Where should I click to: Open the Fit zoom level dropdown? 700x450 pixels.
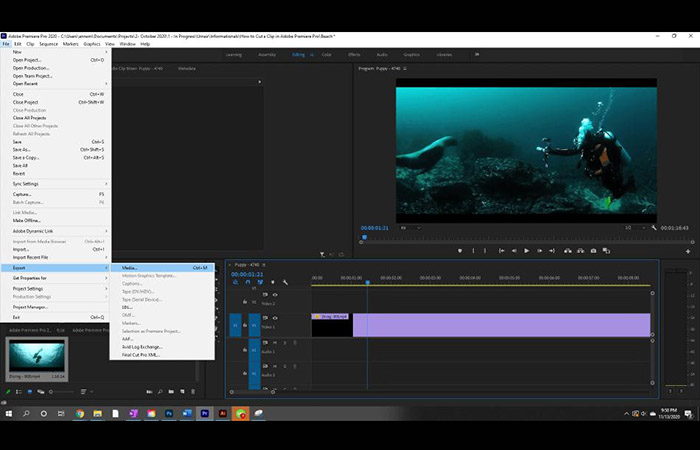click(x=410, y=228)
